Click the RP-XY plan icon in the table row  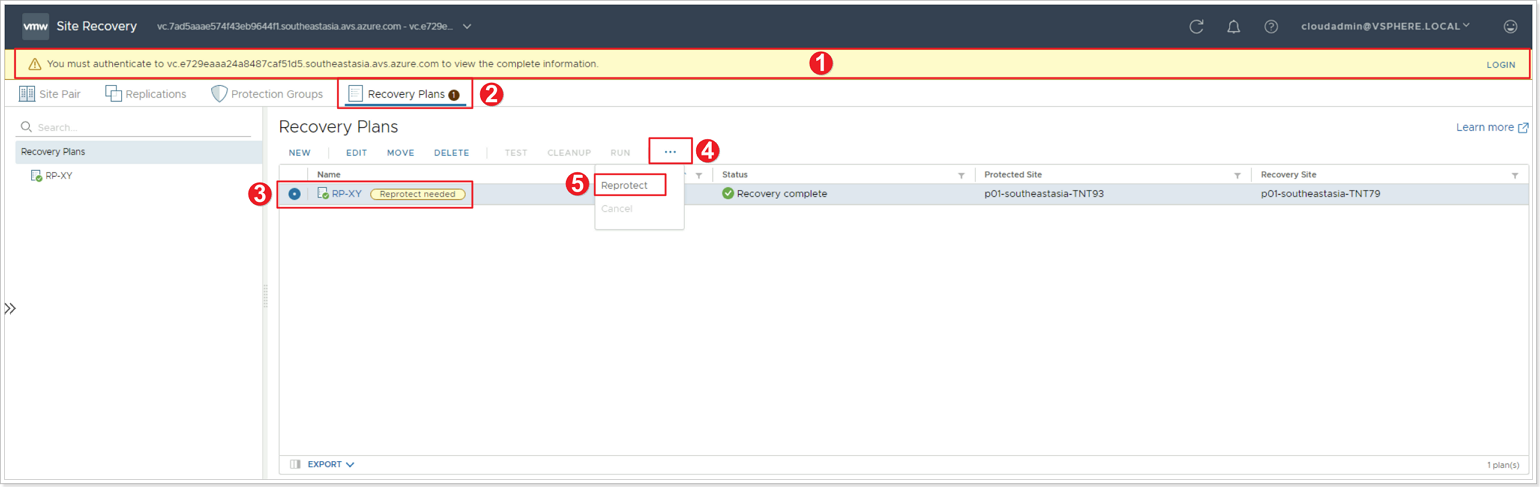coord(323,193)
